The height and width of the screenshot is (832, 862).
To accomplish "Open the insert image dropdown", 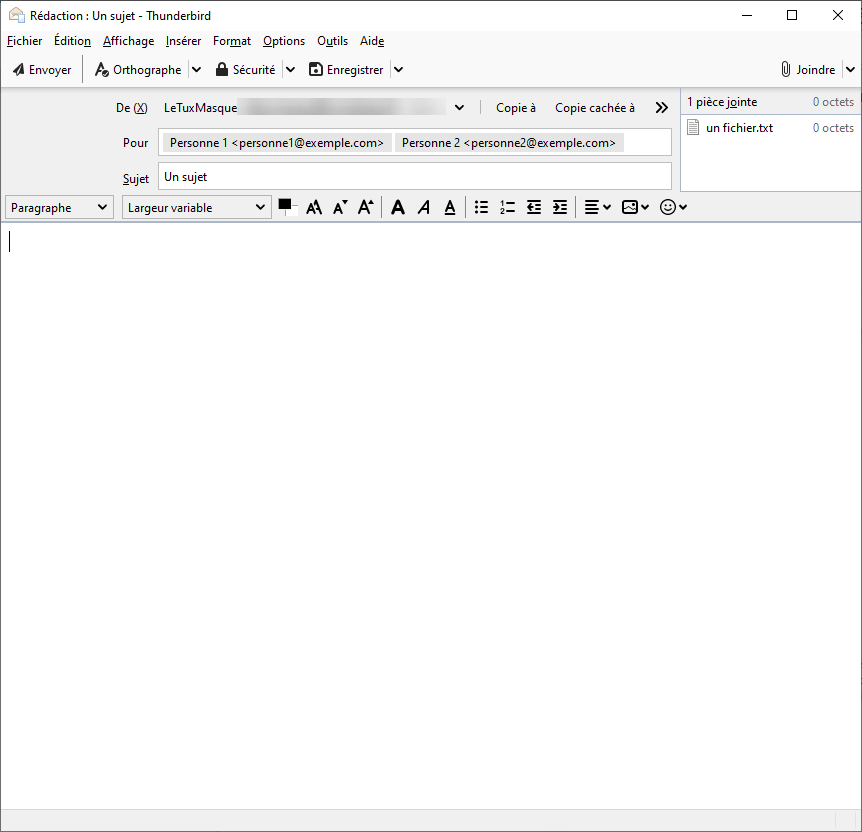I will 635,207.
